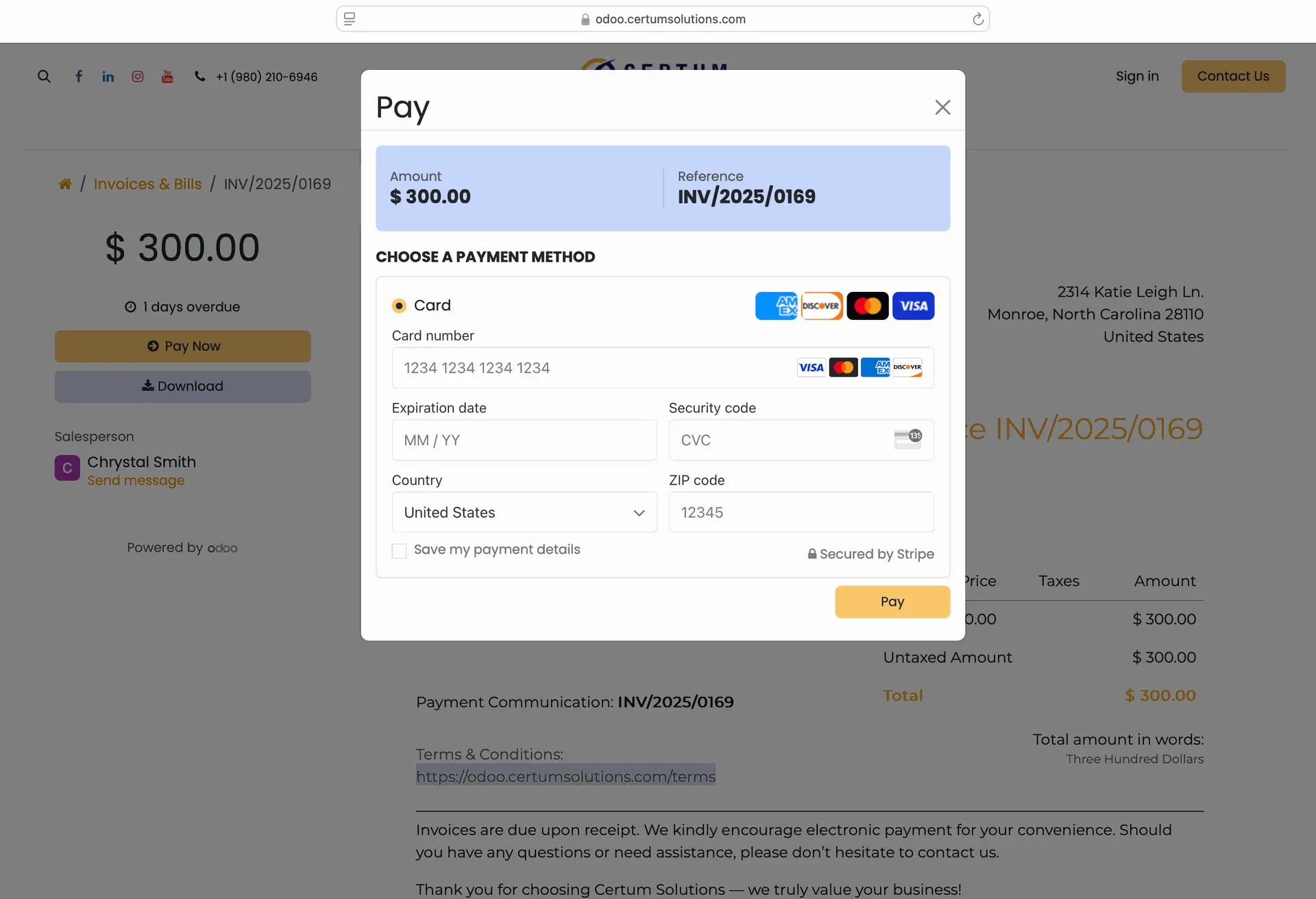Expand the Country dropdown
The width and height of the screenshot is (1316, 899).
point(524,512)
